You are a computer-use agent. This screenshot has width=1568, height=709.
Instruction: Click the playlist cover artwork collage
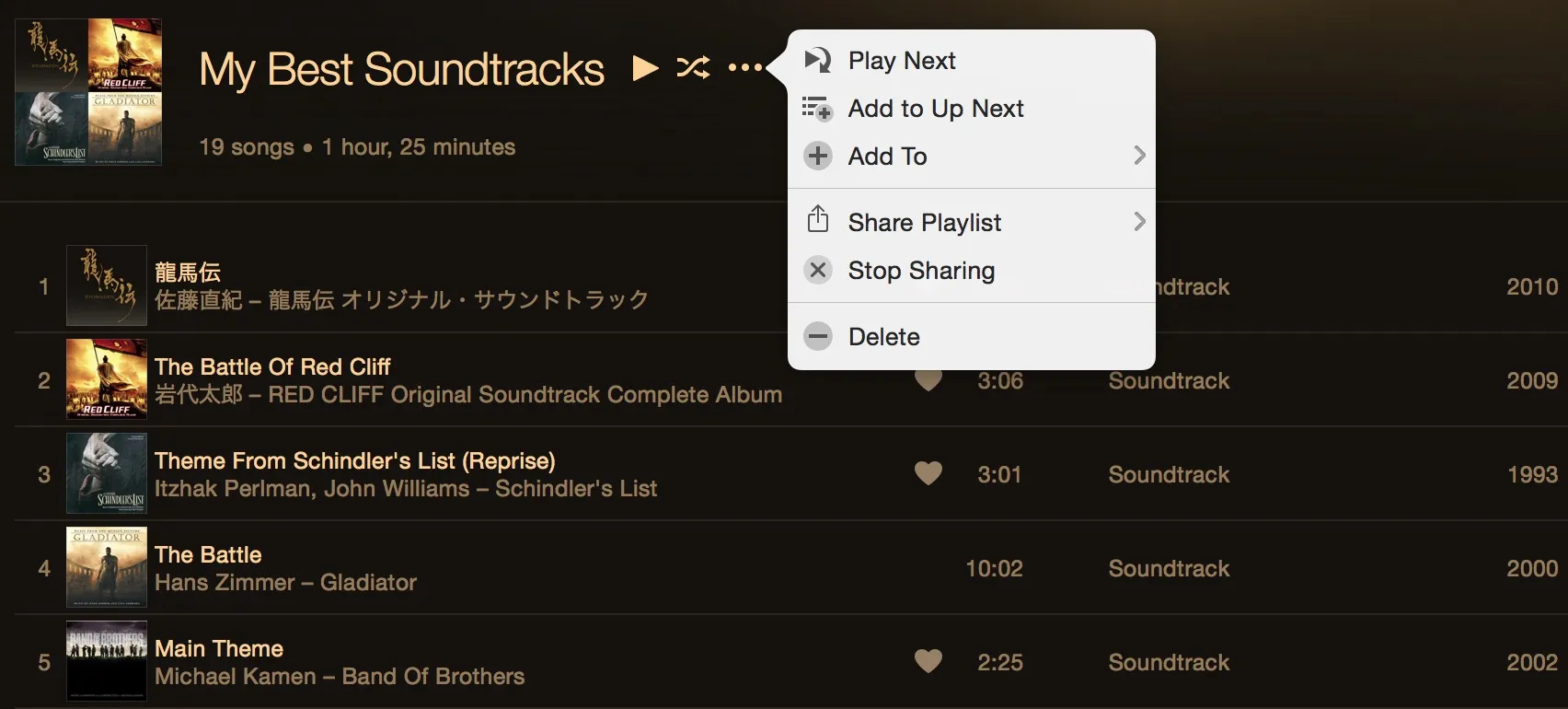(x=88, y=92)
